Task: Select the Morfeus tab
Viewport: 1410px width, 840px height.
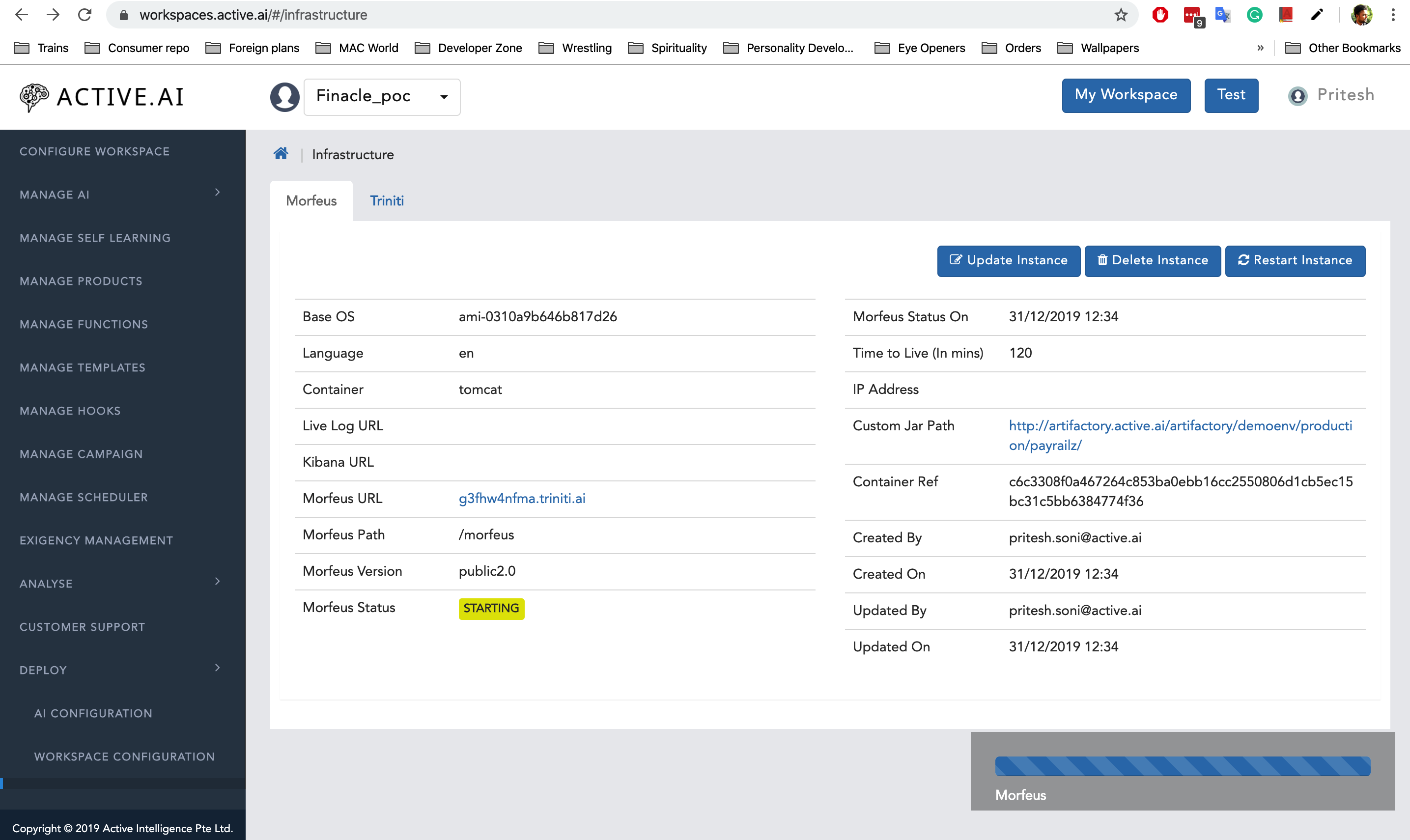Action: coord(311,200)
